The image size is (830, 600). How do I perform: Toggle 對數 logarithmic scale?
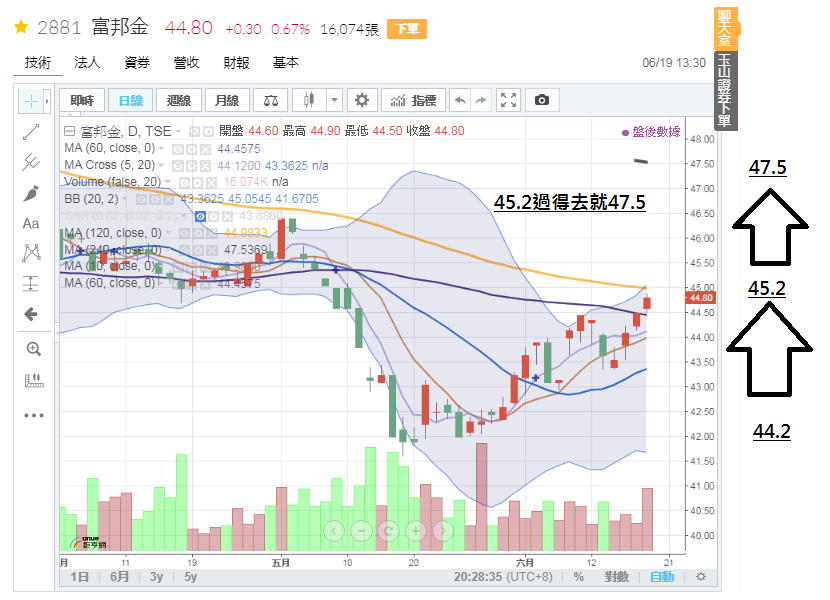[617, 577]
